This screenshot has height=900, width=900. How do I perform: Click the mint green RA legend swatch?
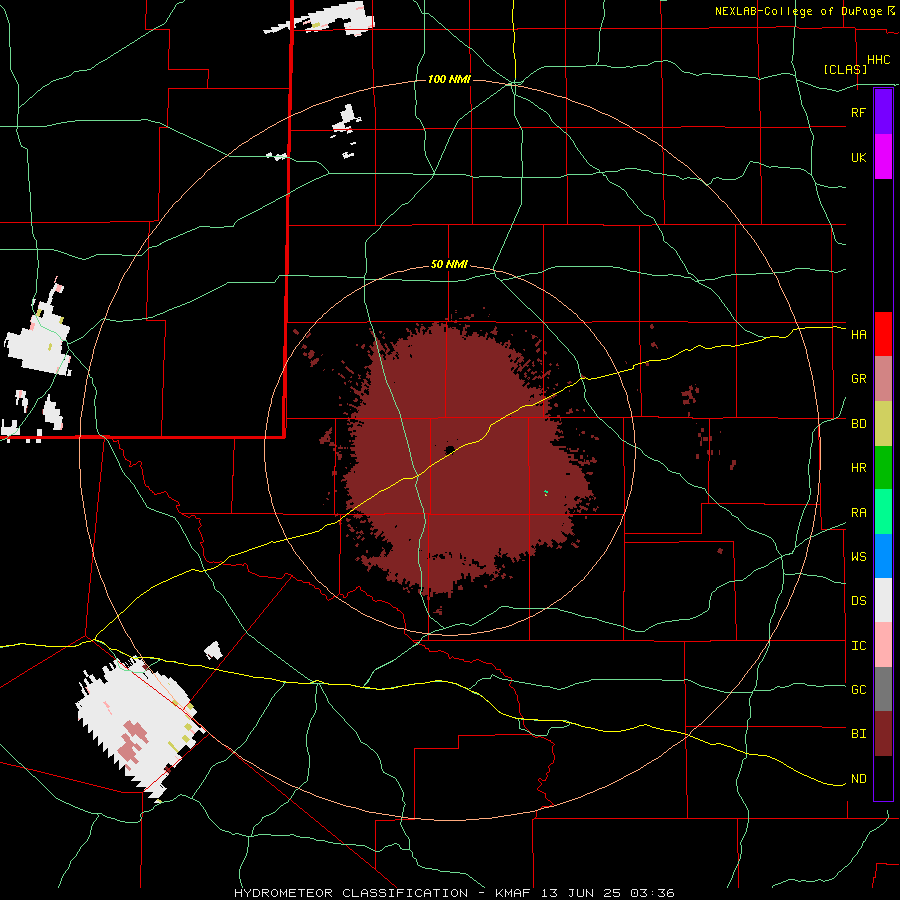(x=883, y=512)
